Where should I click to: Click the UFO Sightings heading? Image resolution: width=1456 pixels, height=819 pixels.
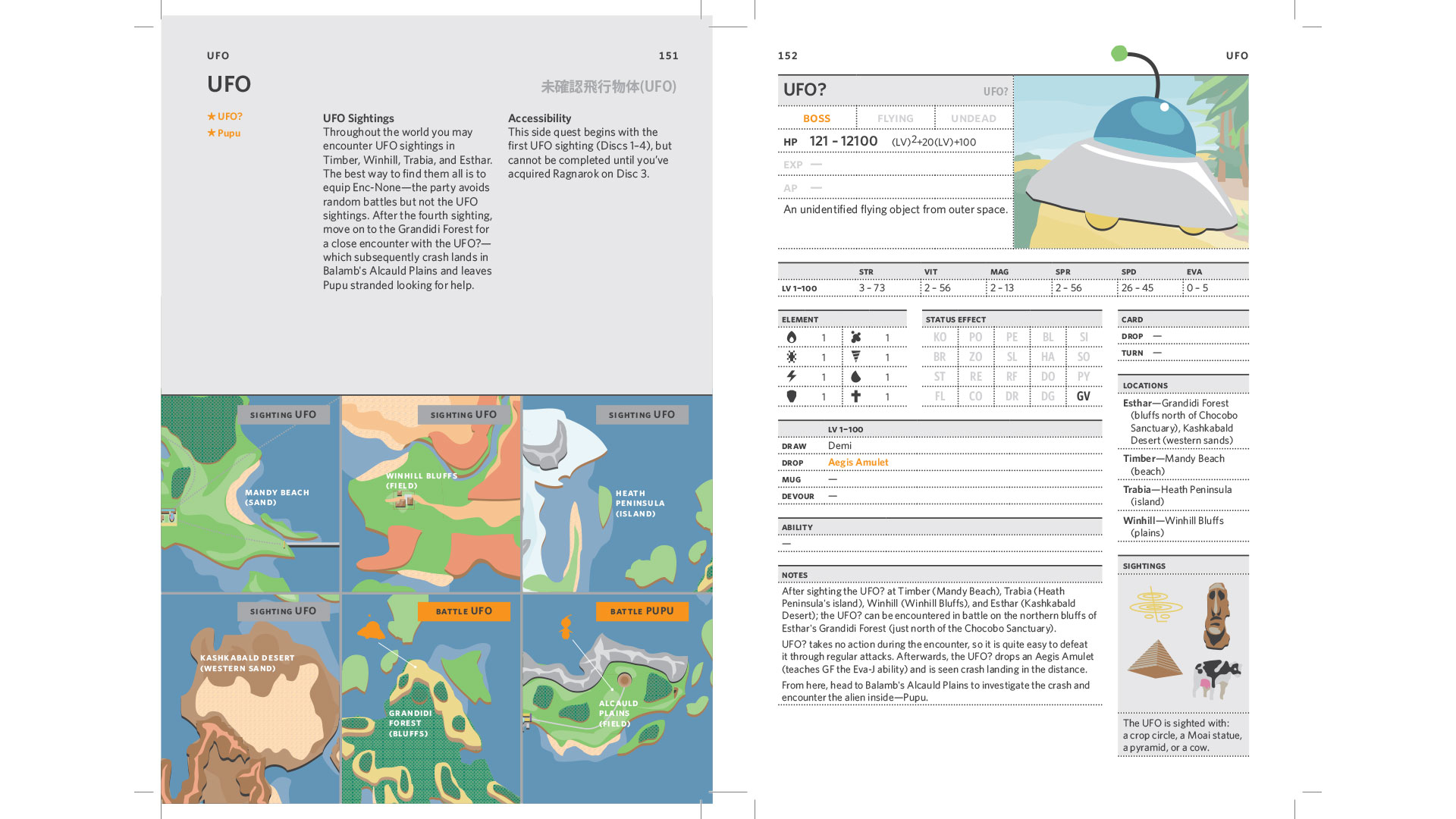click(359, 118)
